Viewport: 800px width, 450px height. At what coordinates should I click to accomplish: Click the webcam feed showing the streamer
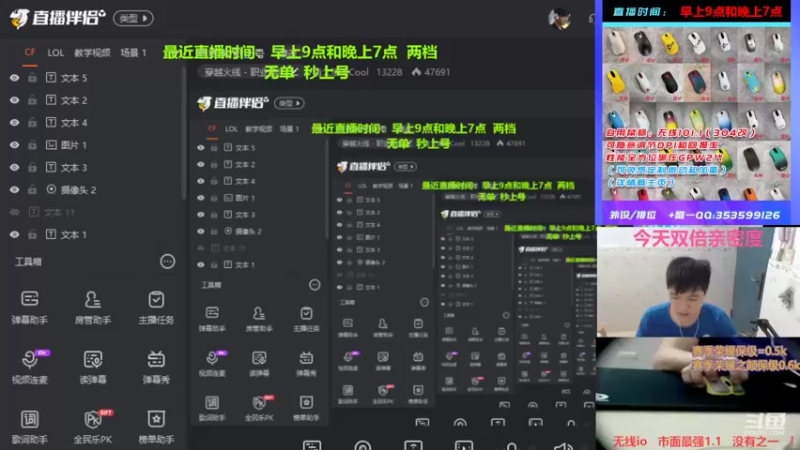697,282
